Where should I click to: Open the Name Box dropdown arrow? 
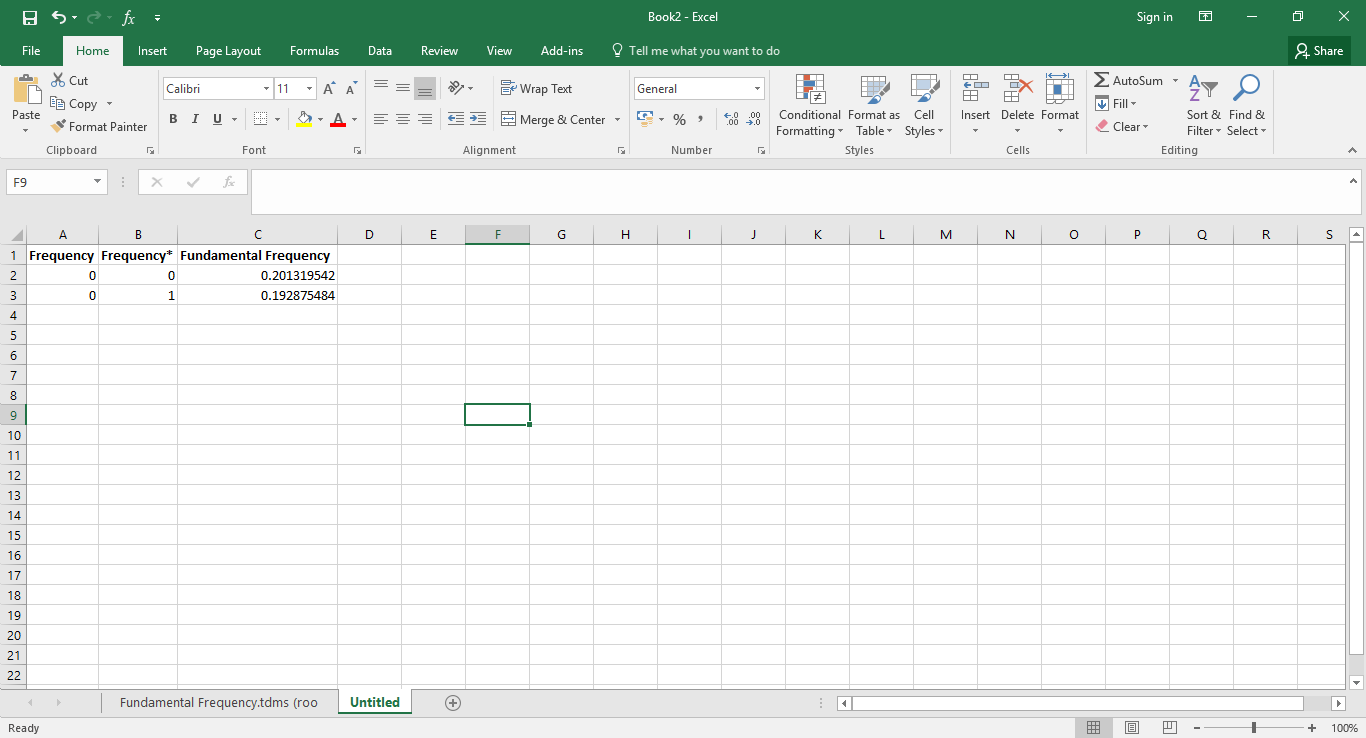pos(98,182)
